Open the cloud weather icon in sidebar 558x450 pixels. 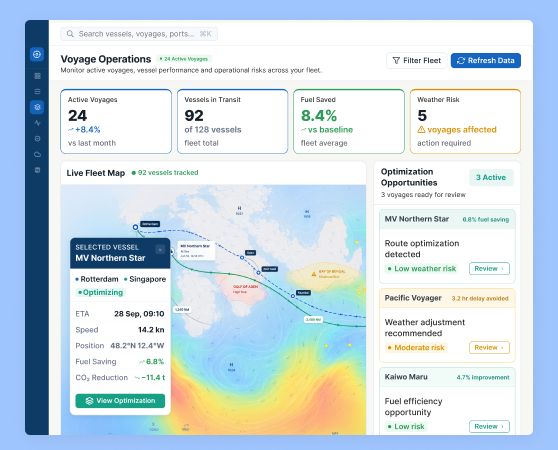tap(37, 154)
